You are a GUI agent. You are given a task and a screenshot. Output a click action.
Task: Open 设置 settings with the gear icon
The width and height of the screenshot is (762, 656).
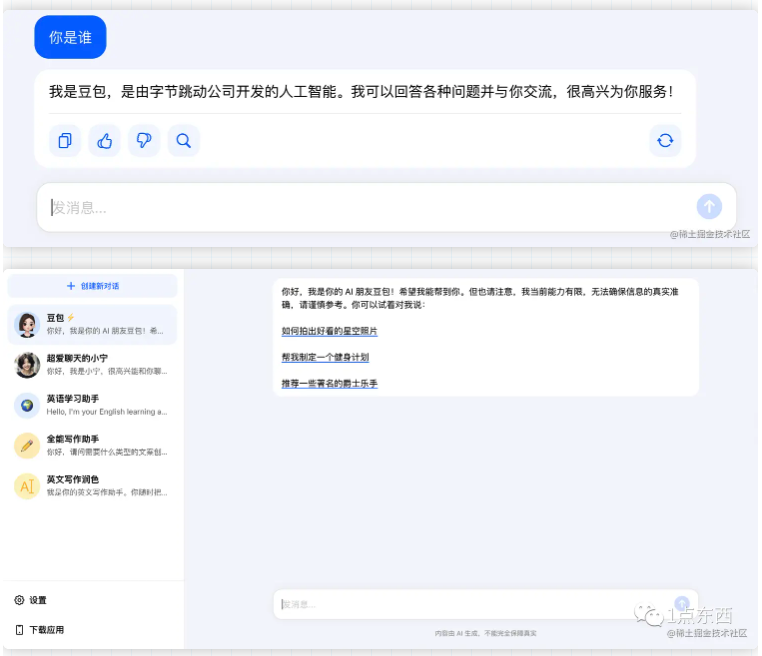[x=19, y=600]
